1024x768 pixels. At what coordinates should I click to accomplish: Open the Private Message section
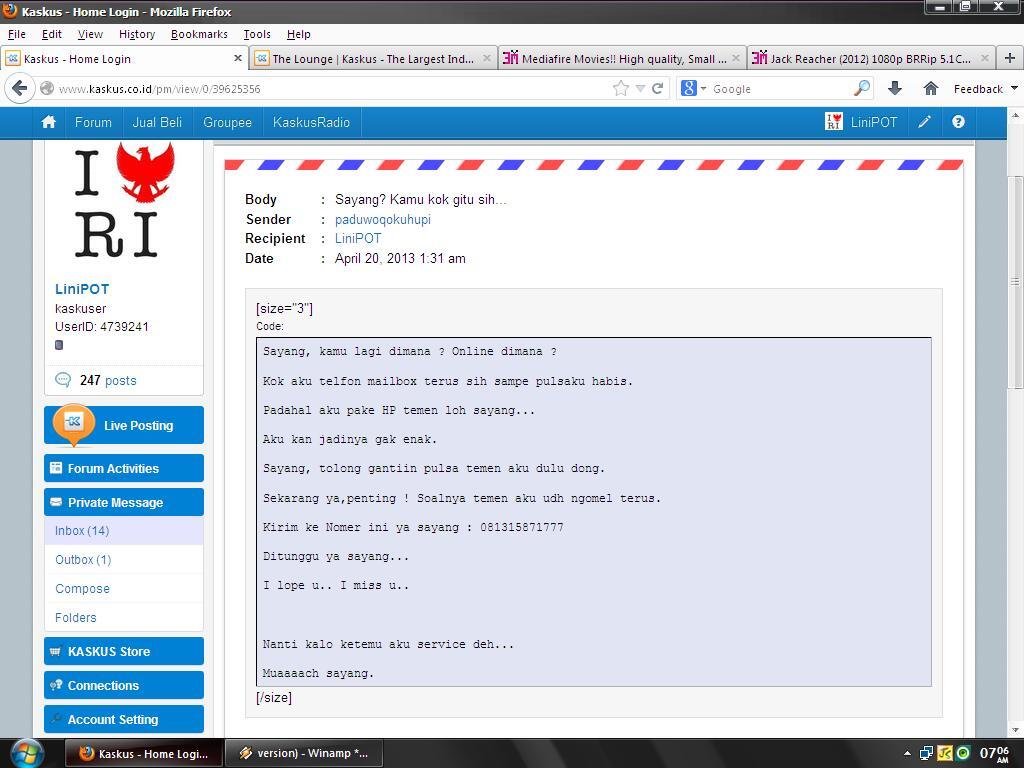[x=124, y=502]
